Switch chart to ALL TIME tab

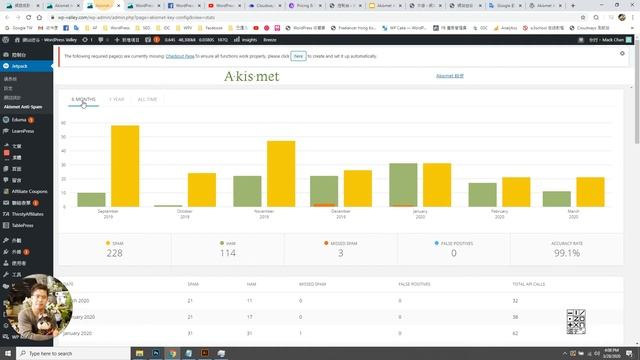coord(147,100)
